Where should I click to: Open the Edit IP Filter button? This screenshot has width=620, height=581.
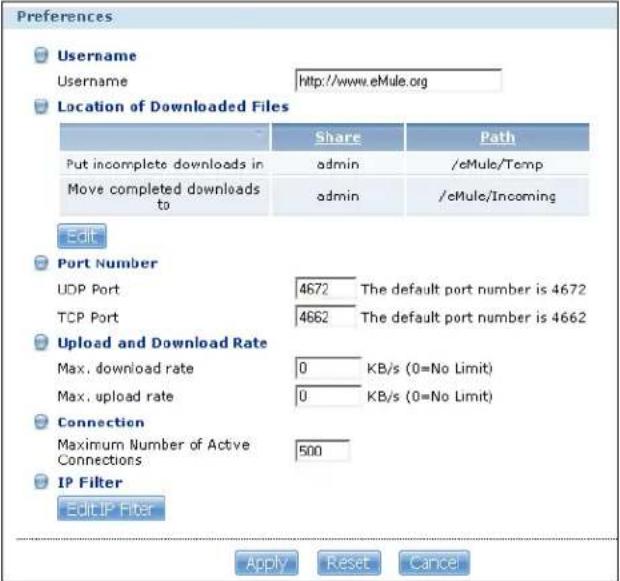coord(111,509)
